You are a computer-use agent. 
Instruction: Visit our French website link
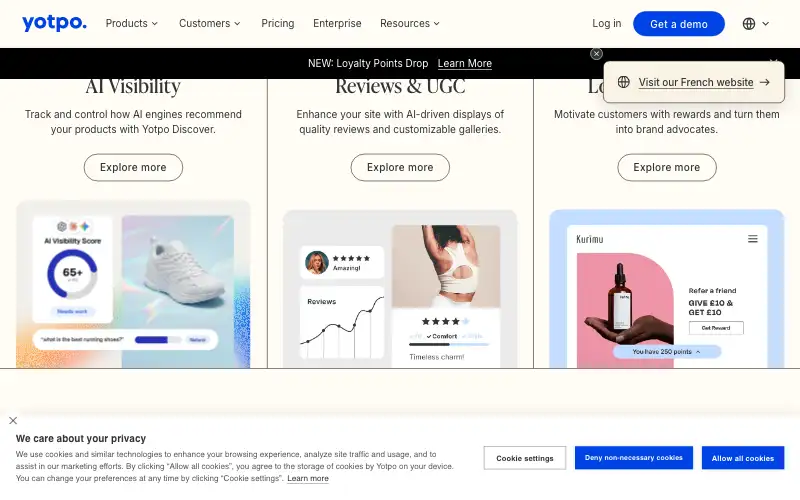pyautogui.click(x=695, y=82)
